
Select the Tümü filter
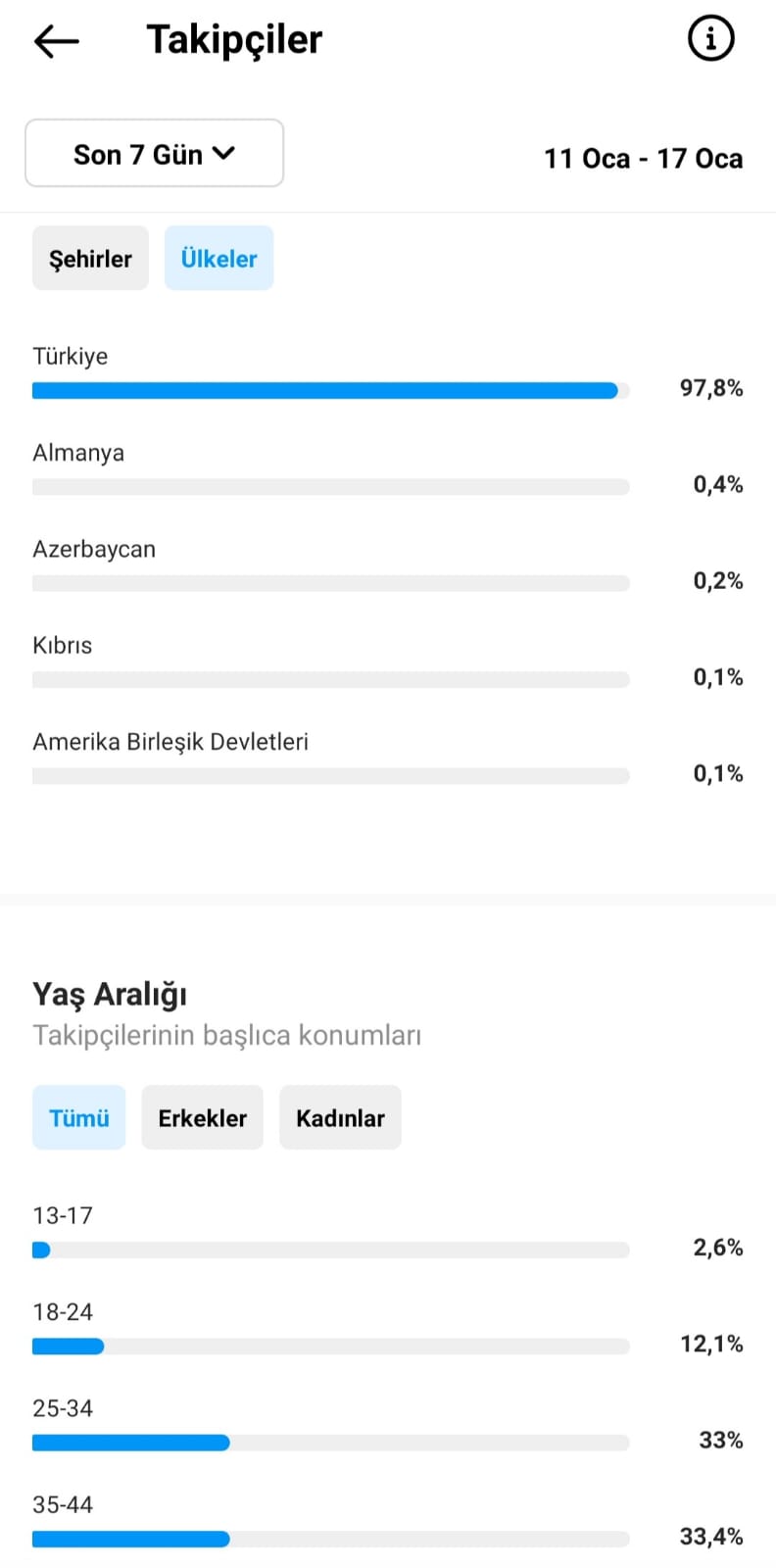tap(78, 1117)
